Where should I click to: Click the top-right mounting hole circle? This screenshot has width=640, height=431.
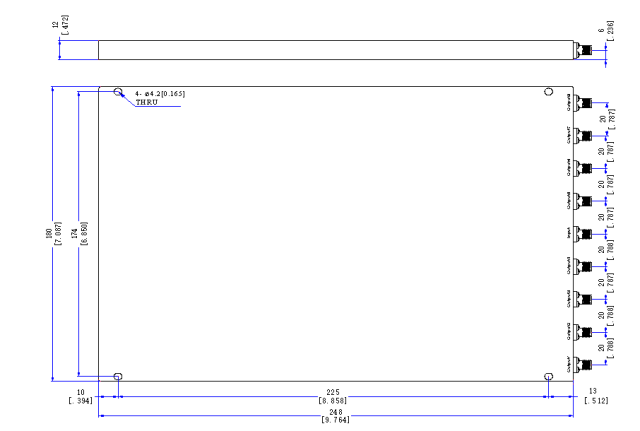[x=549, y=91]
